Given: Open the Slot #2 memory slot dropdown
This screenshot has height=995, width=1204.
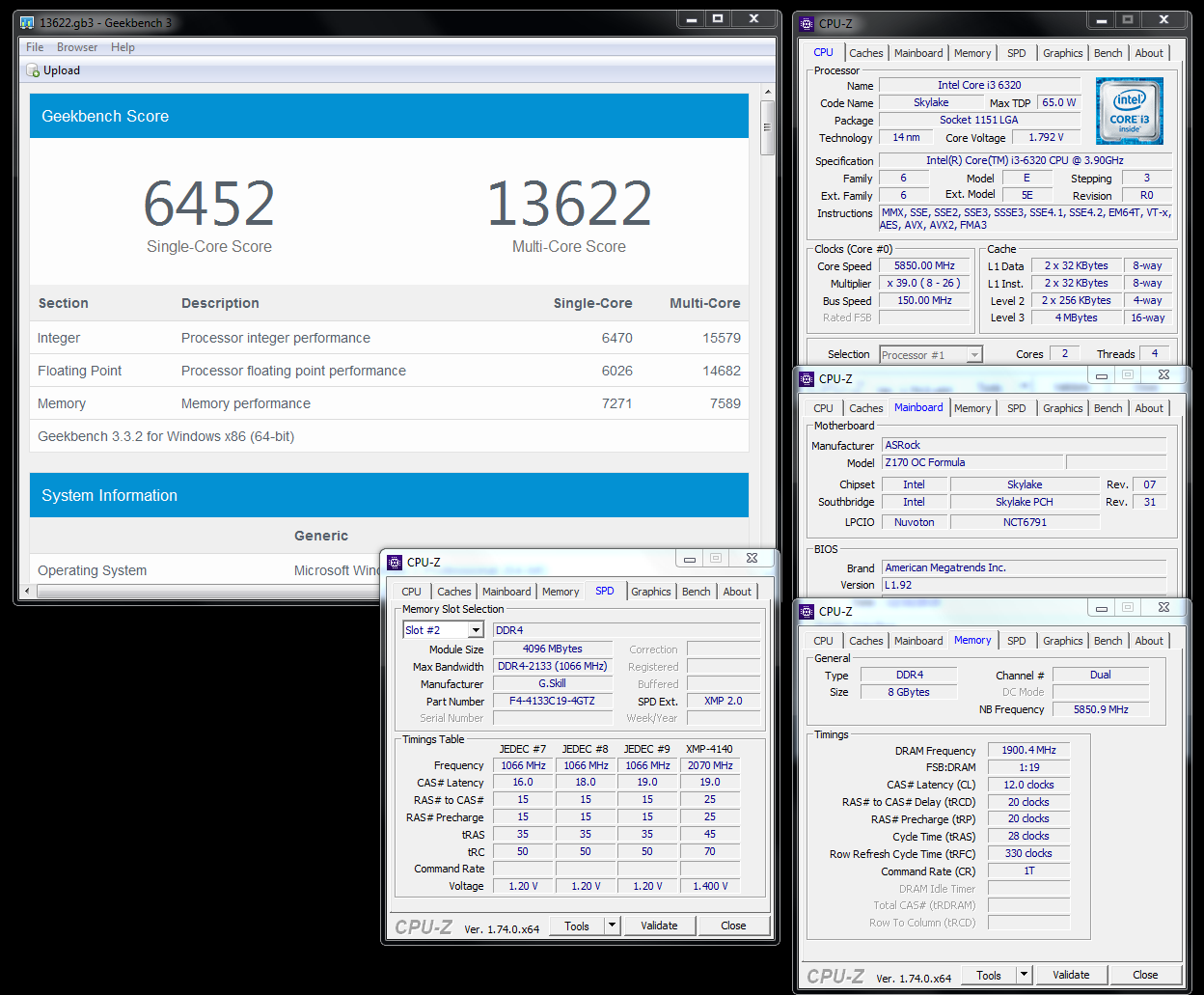Looking at the screenshot, I should pos(443,630).
